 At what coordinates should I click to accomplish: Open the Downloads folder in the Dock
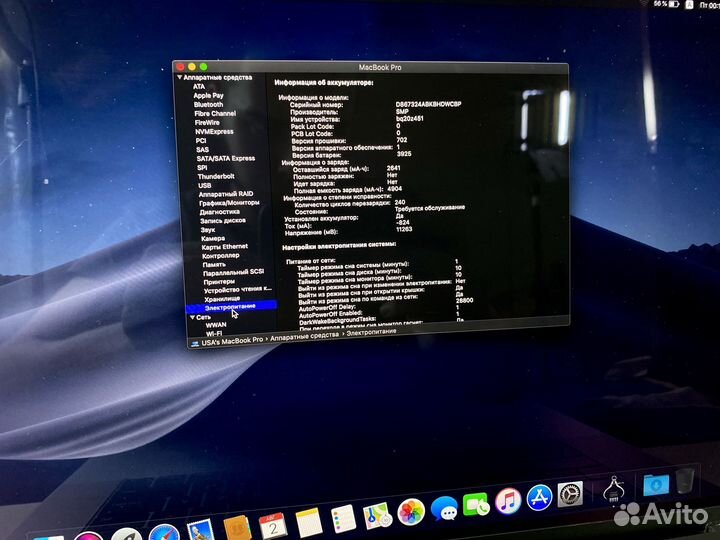(656, 485)
